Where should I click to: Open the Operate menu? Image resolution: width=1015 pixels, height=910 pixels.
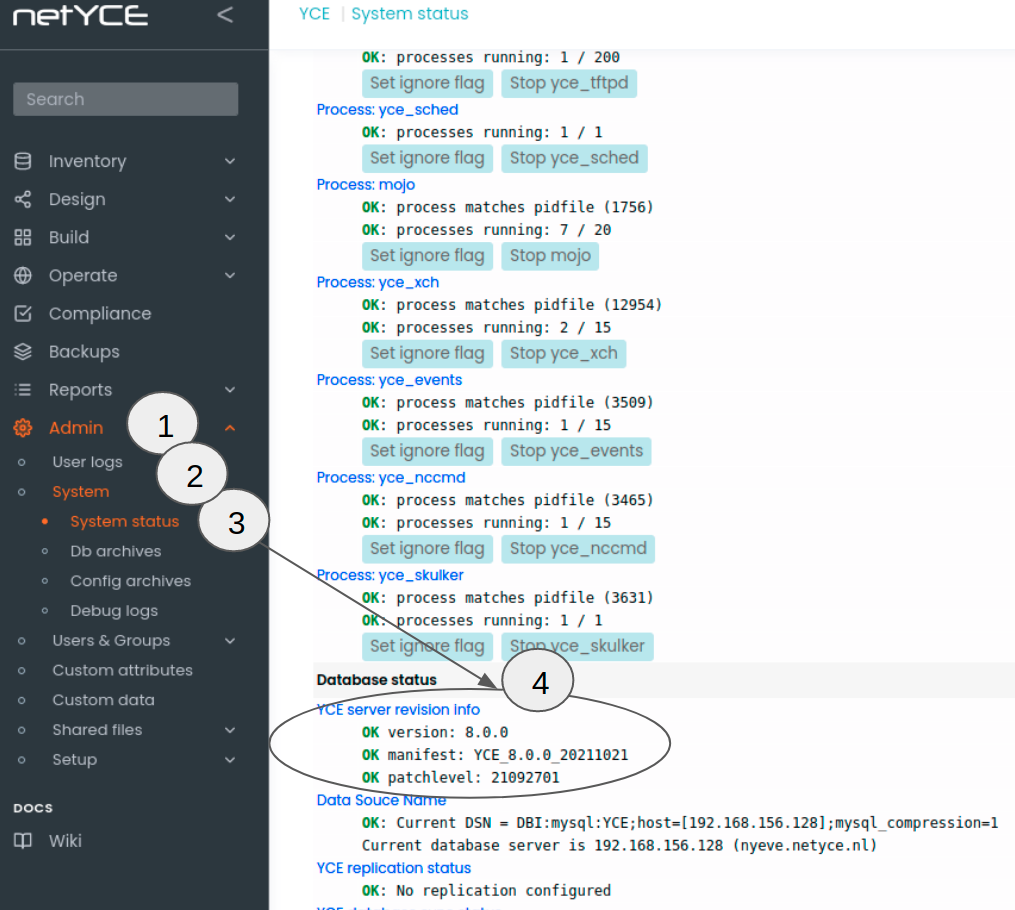tap(83, 276)
